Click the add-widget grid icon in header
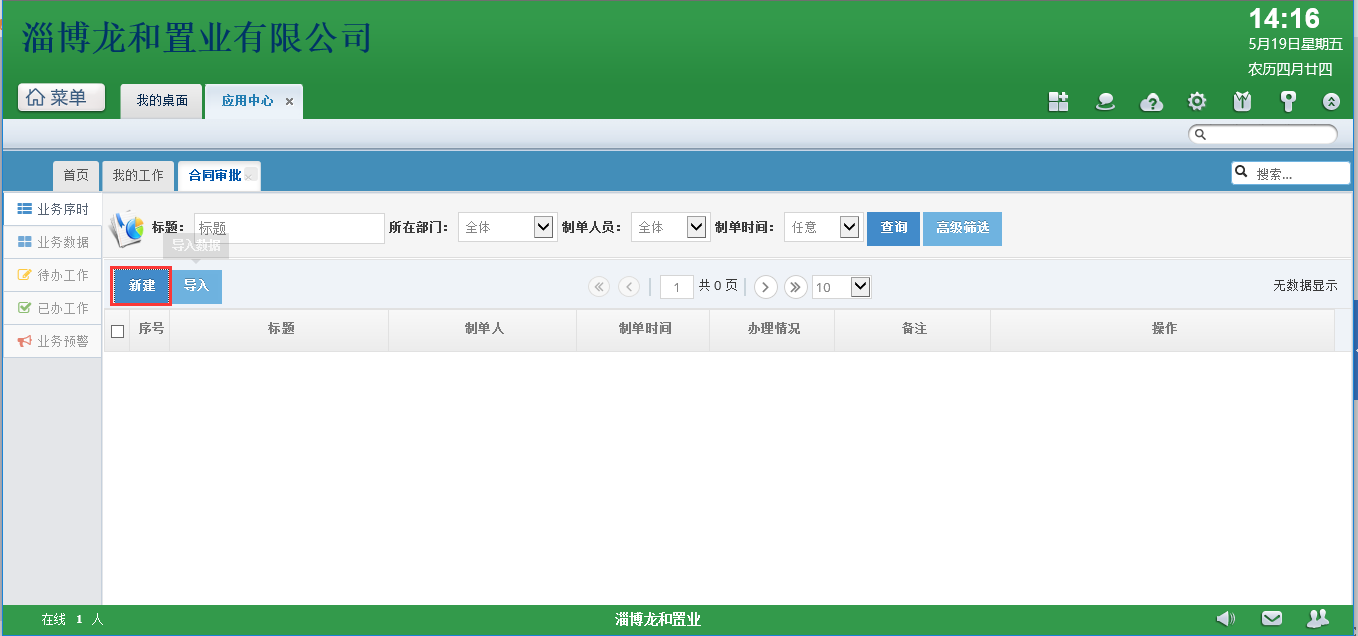Image resolution: width=1358 pixels, height=636 pixels. [x=1058, y=101]
